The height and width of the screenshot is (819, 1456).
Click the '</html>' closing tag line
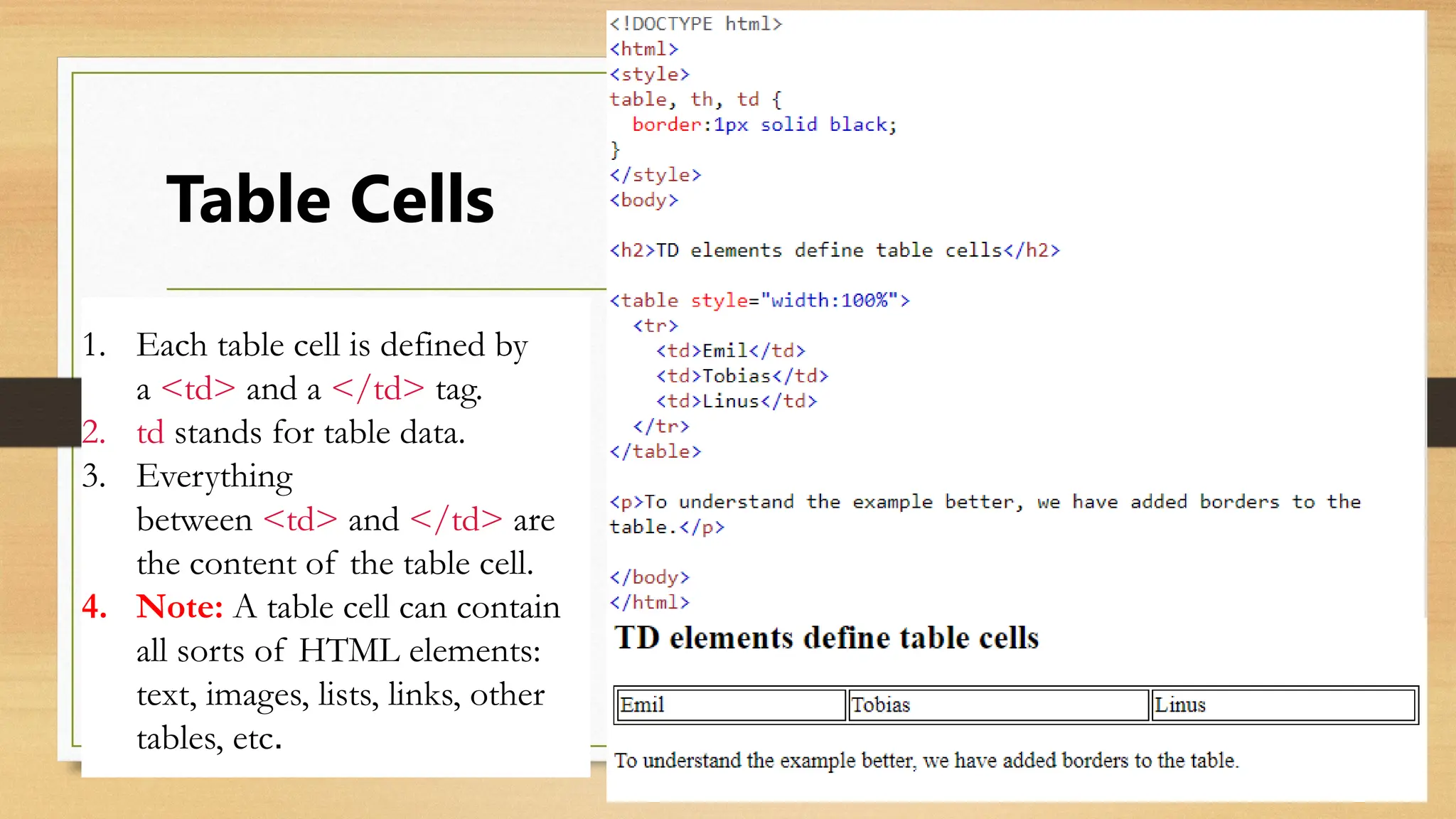[x=650, y=602]
